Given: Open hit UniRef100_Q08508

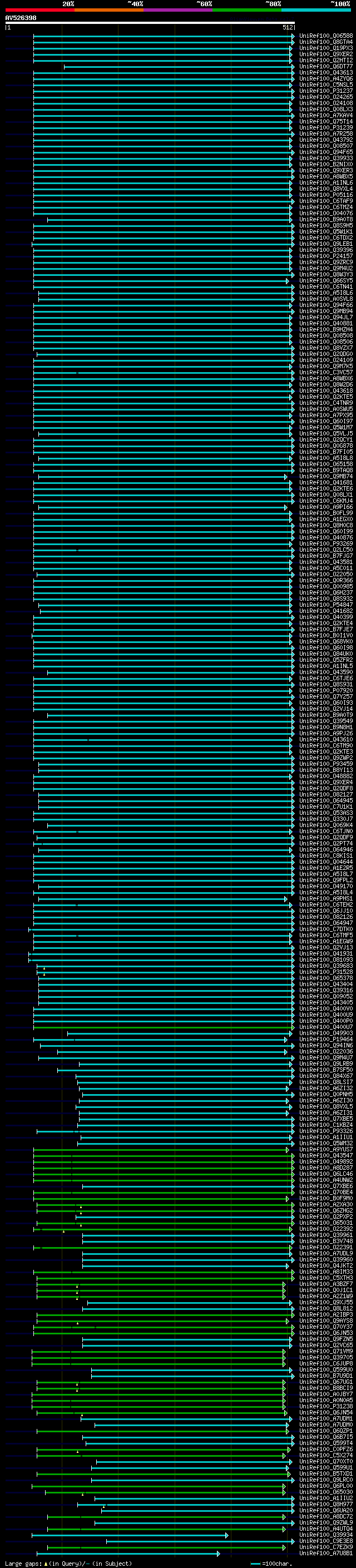Looking at the screenshot, I should coord(325,335).
